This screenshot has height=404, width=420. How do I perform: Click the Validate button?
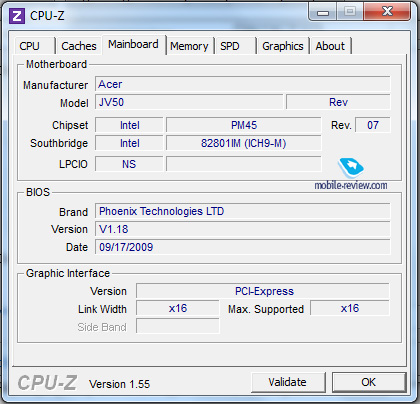click(288, 382)
